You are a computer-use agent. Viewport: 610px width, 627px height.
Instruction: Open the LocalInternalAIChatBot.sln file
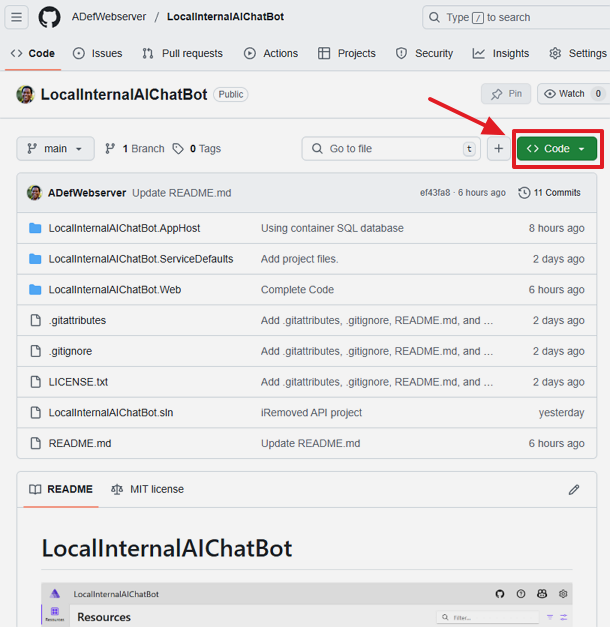[111, 413]
